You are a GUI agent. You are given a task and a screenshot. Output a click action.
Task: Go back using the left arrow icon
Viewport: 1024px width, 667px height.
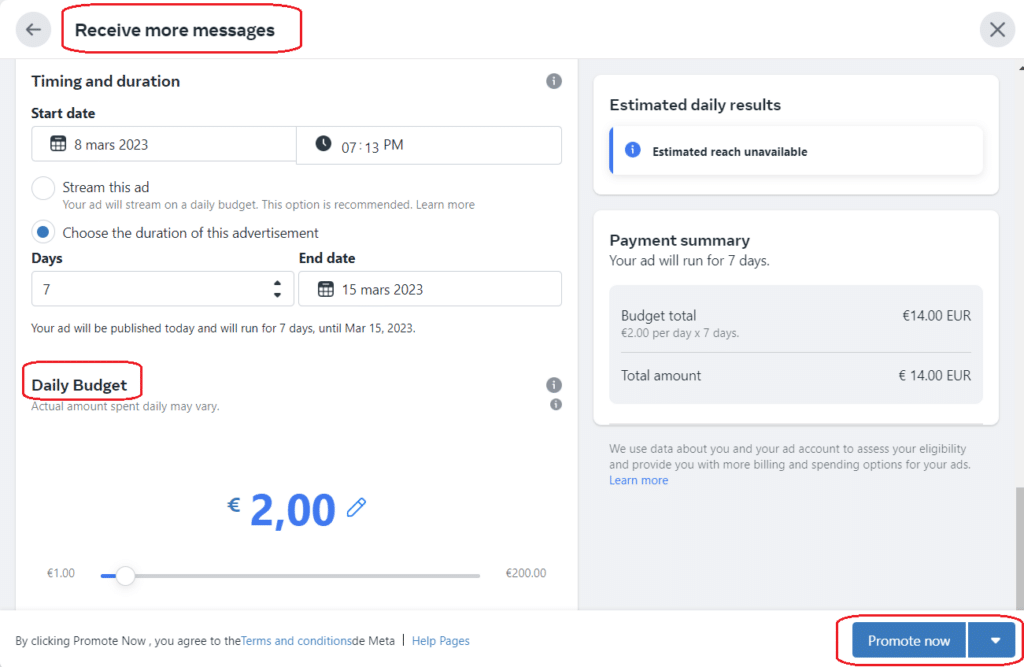tap(33, 29)
